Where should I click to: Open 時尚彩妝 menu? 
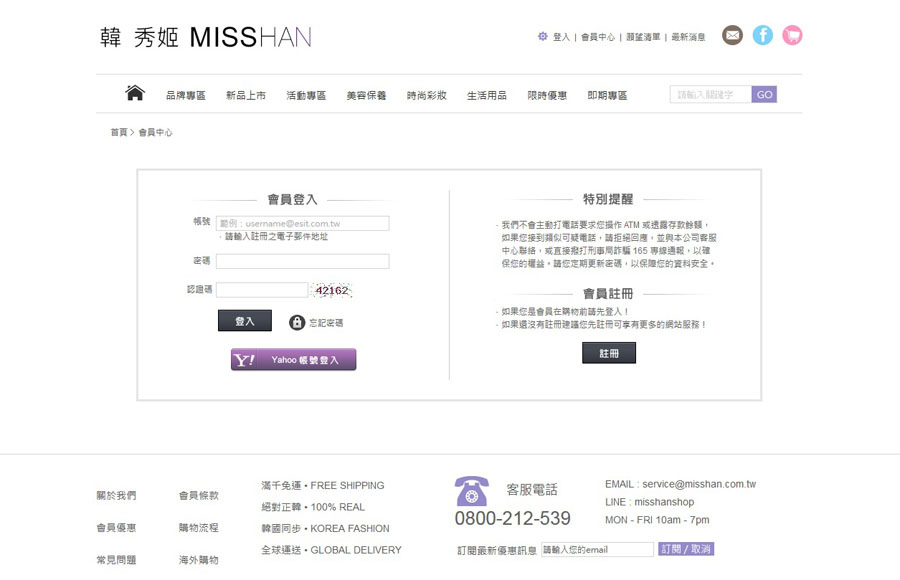coord(426,95)
